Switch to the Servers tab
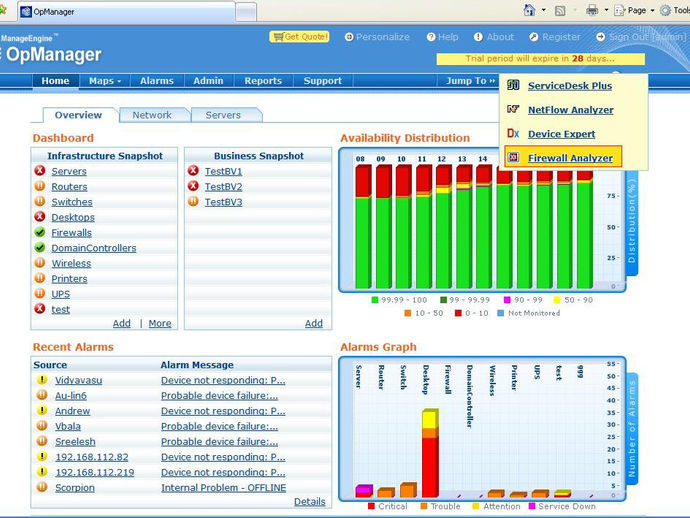This screenshot has height=518, width=690. (x=223, y=115)
